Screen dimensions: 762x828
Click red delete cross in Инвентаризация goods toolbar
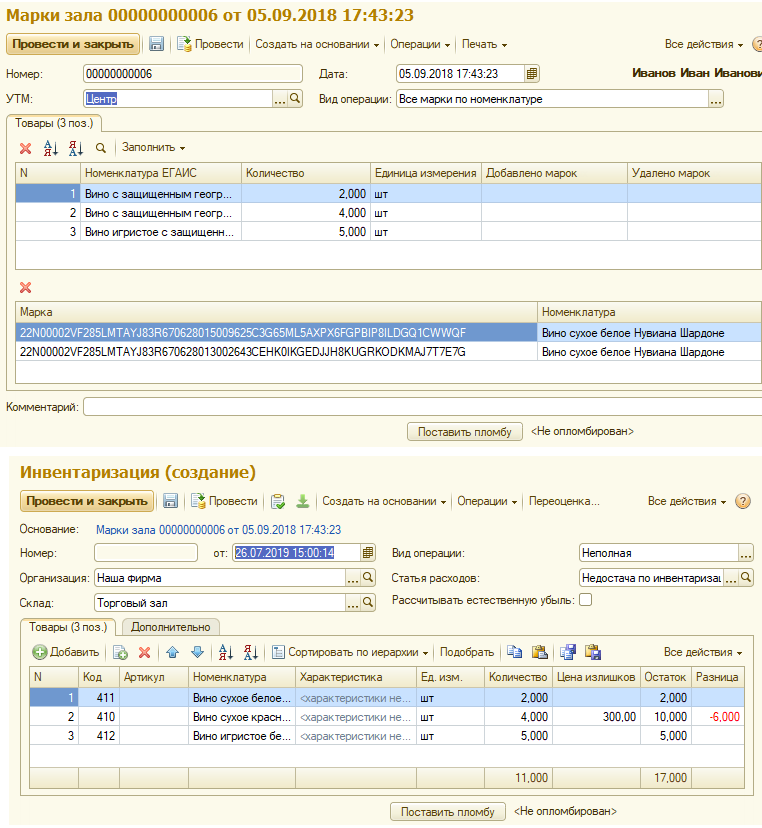pyautogui.click(x=144, y=652)
